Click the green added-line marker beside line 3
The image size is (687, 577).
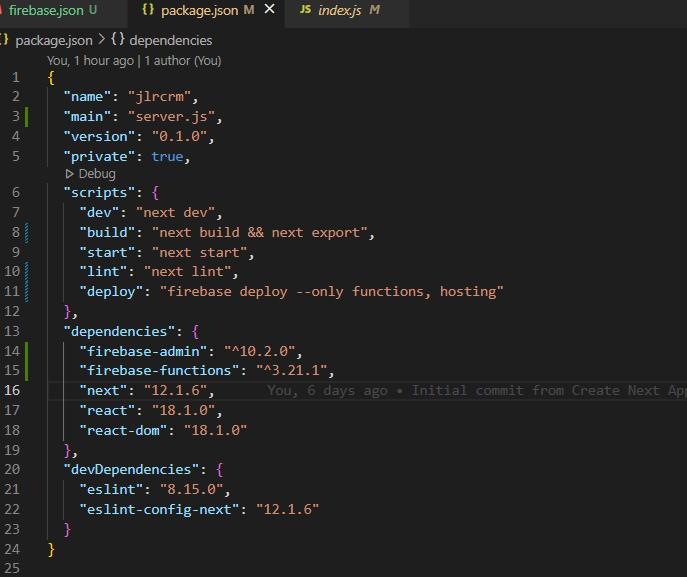click(x=27, y=117)
